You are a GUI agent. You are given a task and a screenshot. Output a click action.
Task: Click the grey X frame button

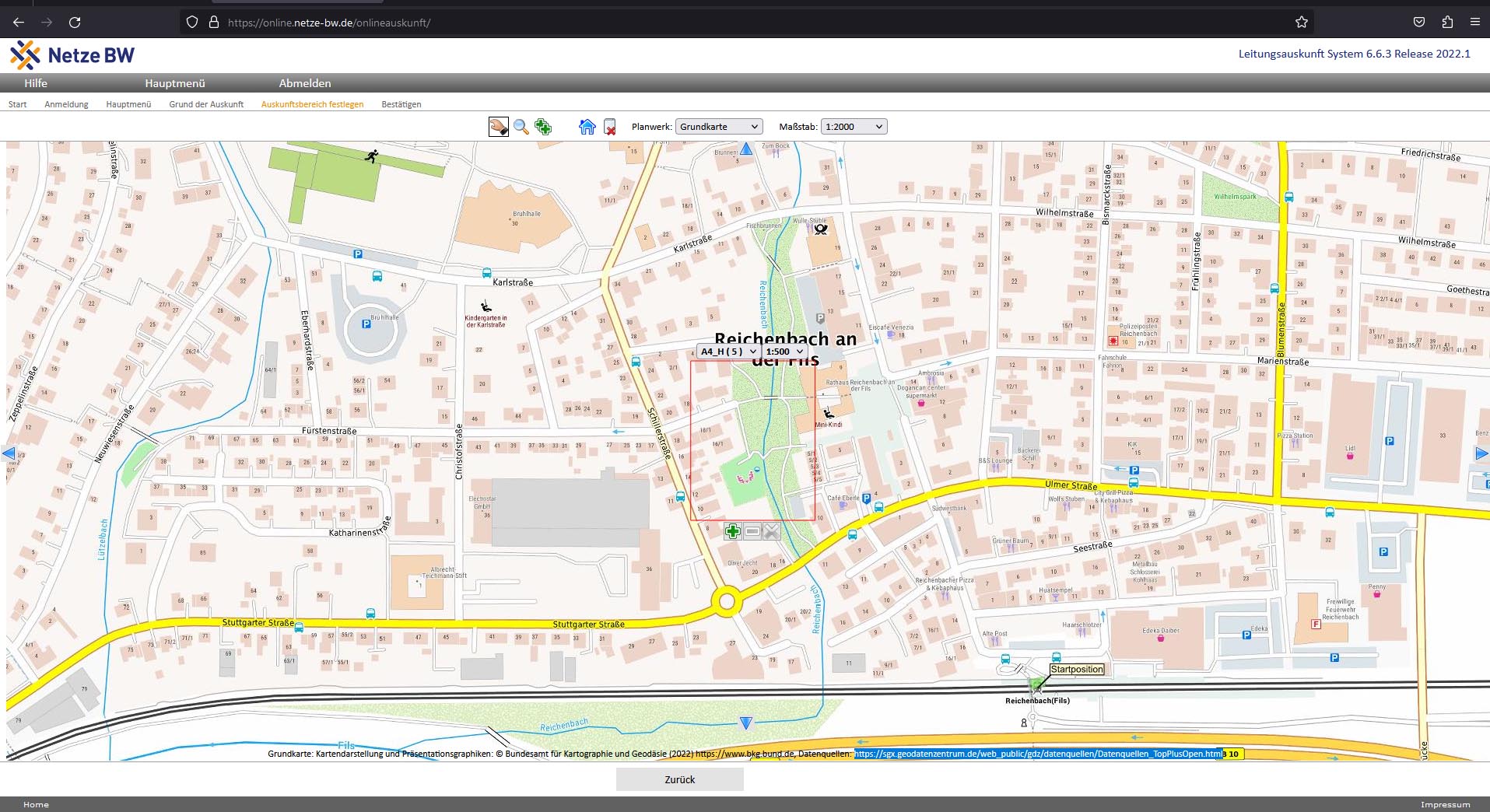pyautogui.click(x=771, y=531)
